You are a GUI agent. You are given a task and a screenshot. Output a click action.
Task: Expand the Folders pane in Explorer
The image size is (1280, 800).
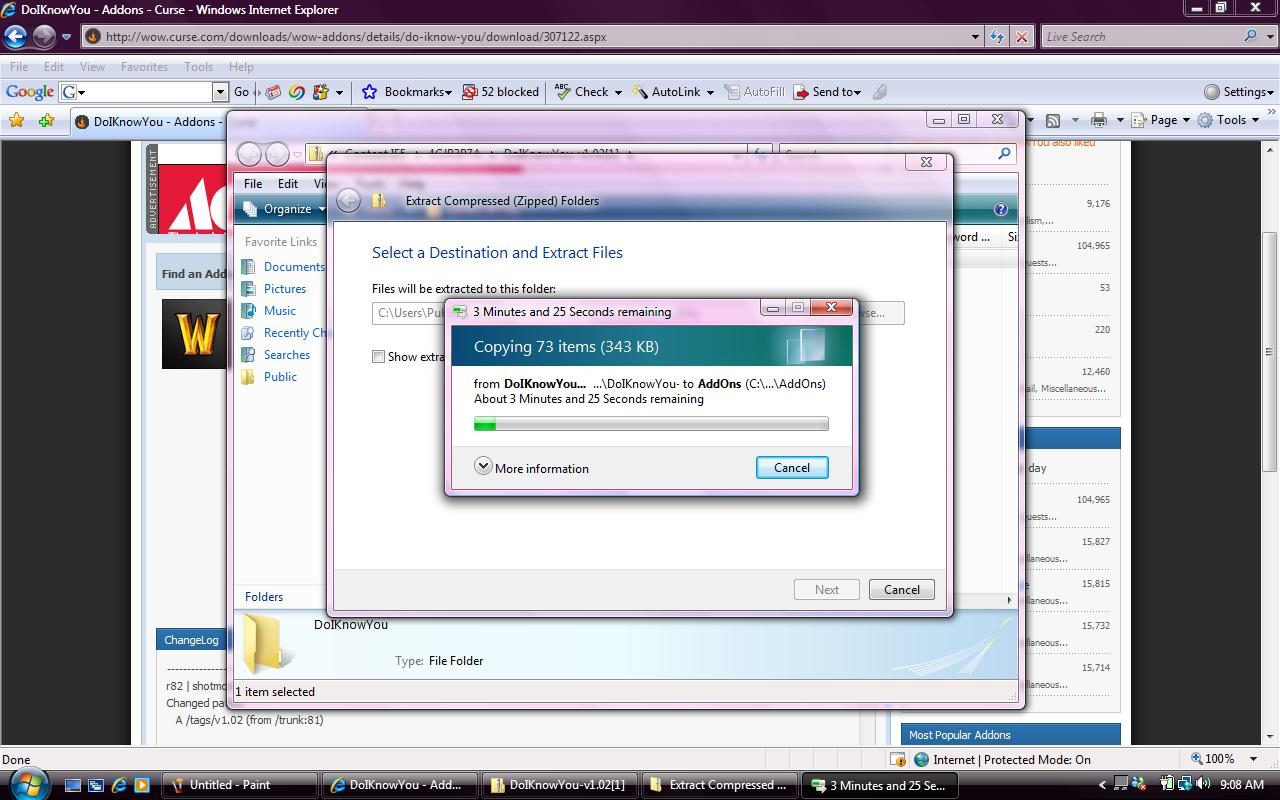pos(264,596)
